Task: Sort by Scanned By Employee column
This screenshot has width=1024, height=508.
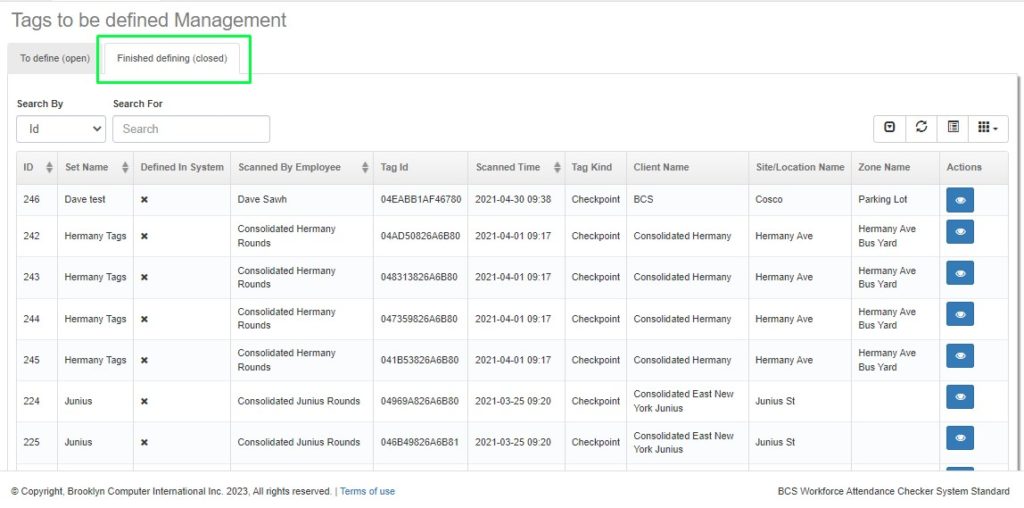Action: click(364, 168)
